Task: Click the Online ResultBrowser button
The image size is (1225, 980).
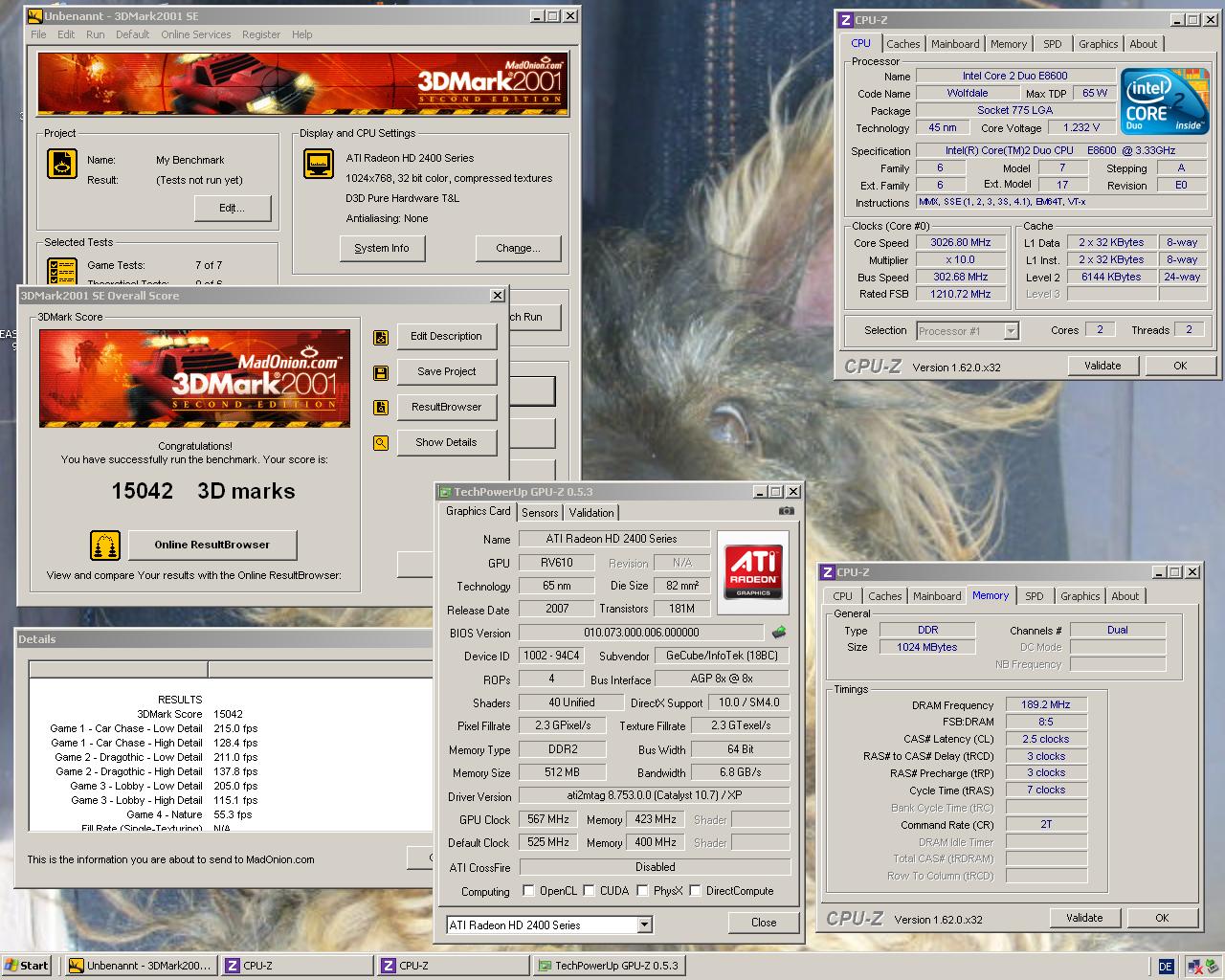Action: pyautogui.click(x=212, y=546)
